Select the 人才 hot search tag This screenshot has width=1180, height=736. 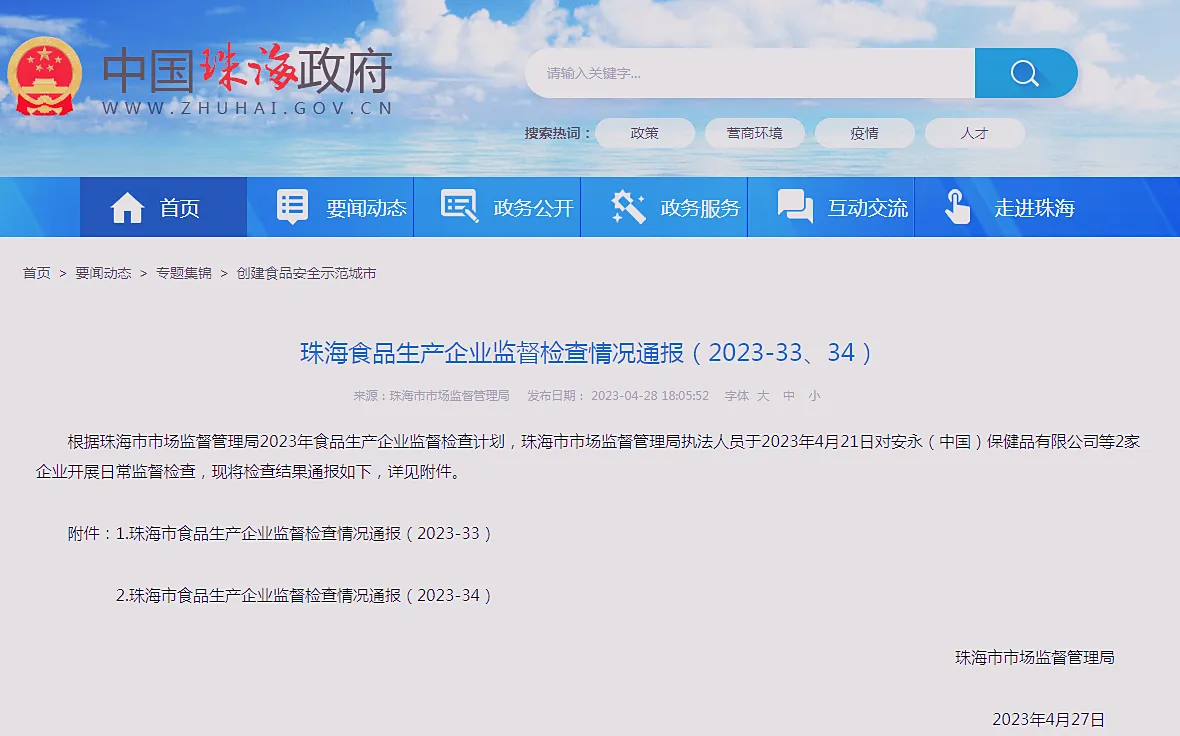975,133
